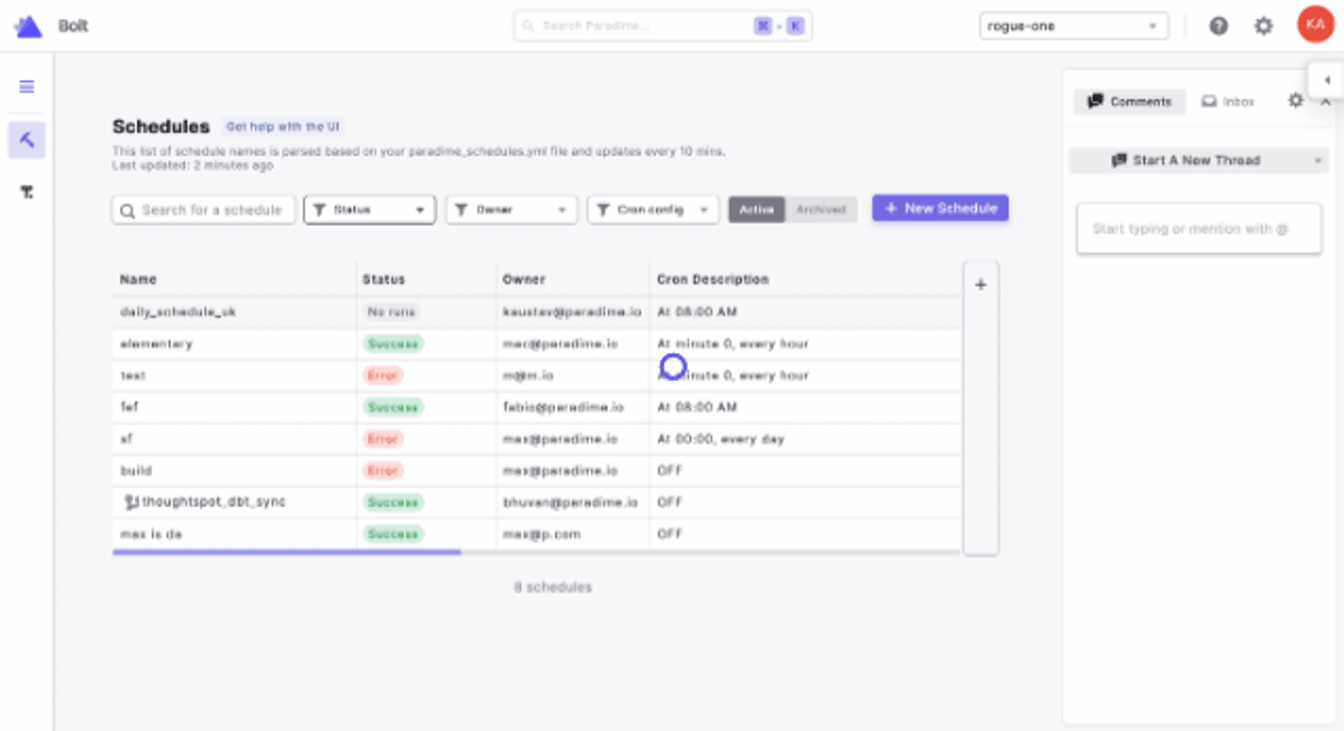Click the comments panel settings gear
1344x731 pixels.
click(x=1295, y=101)
